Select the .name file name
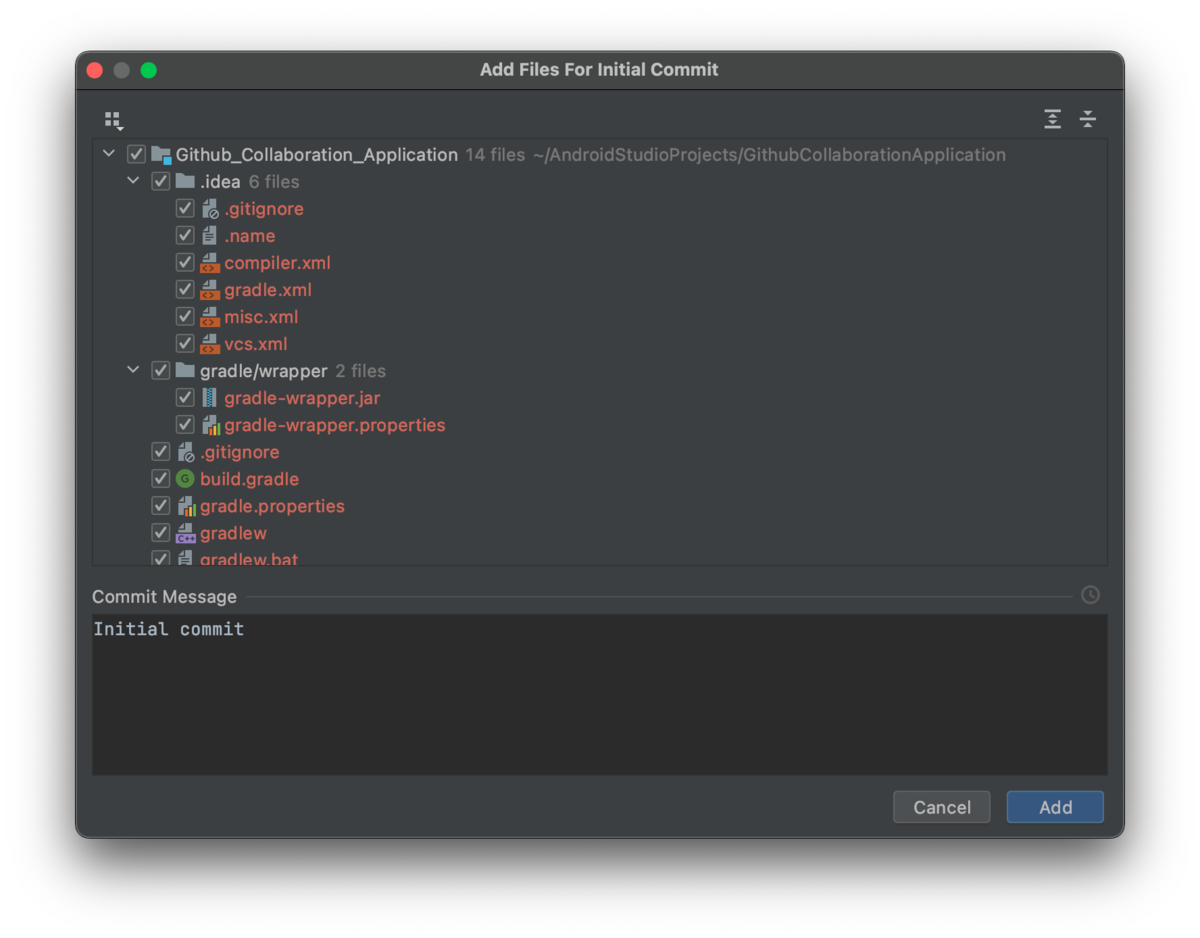The width and height of the screenshot is (1200, 938). click(x=250, y=236)
